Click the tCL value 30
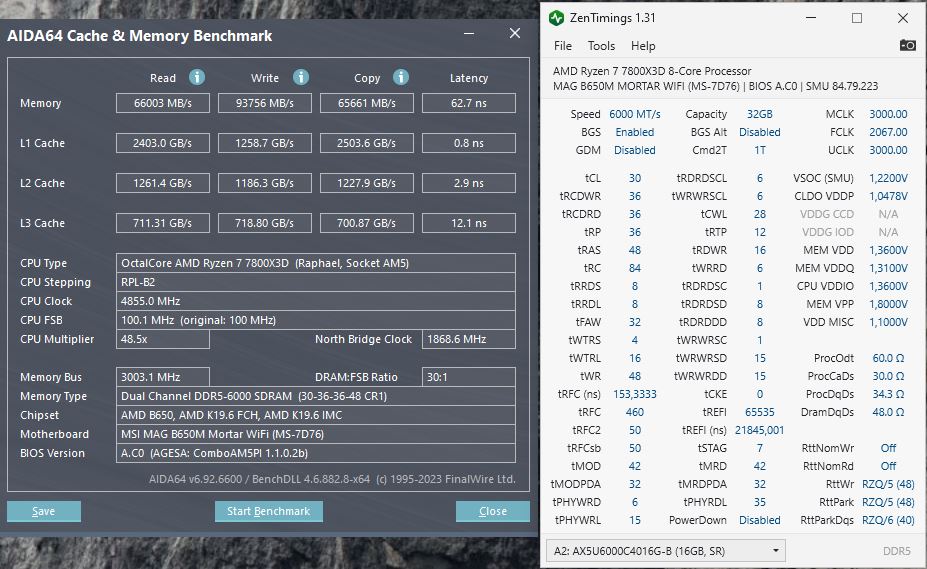The height and width of the screenshot is (569, 927). coord(634,178)
